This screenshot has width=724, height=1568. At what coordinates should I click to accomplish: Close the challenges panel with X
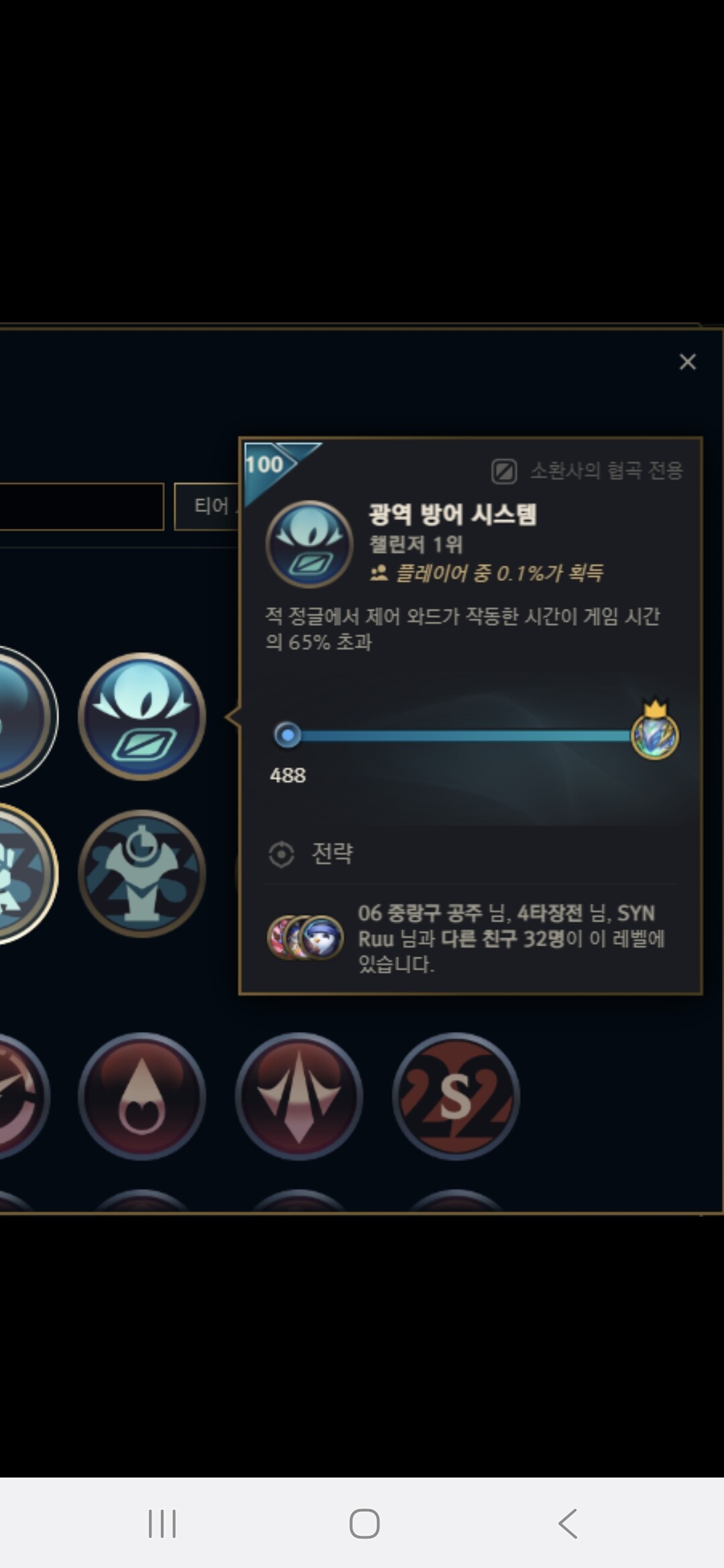click(x=688, y=362)
